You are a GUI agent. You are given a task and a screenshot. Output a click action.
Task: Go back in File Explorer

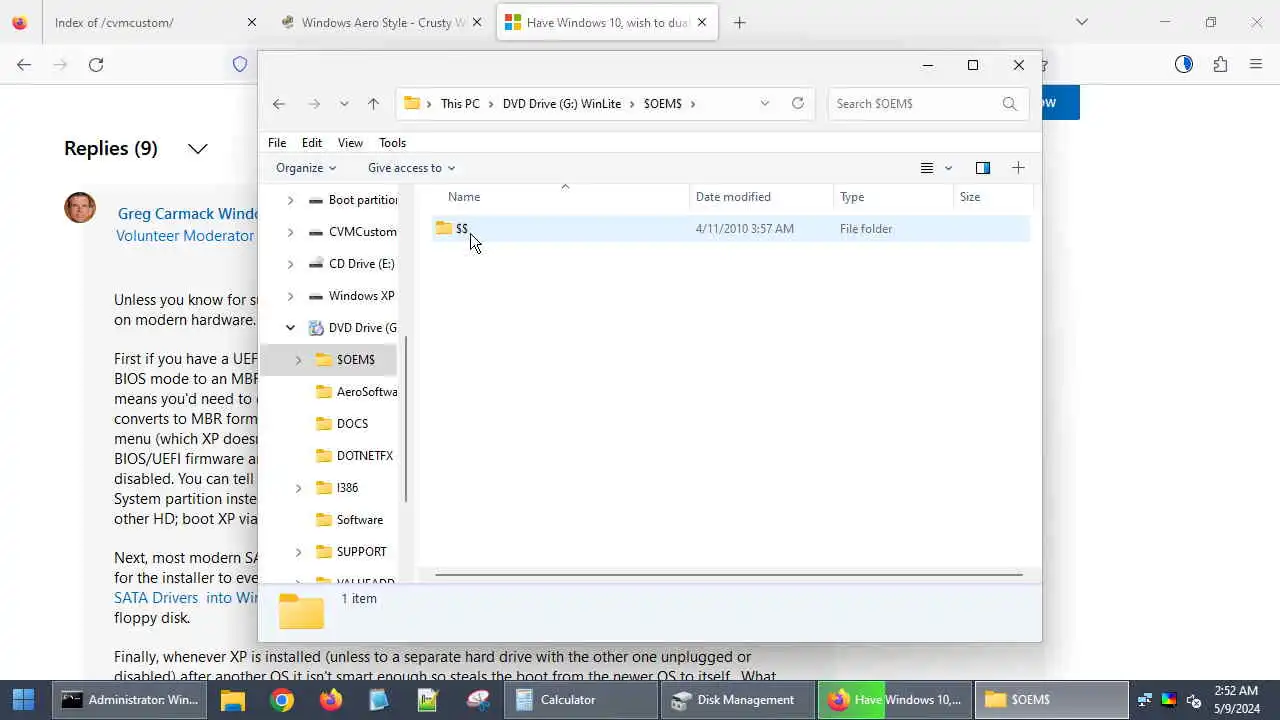279,104
